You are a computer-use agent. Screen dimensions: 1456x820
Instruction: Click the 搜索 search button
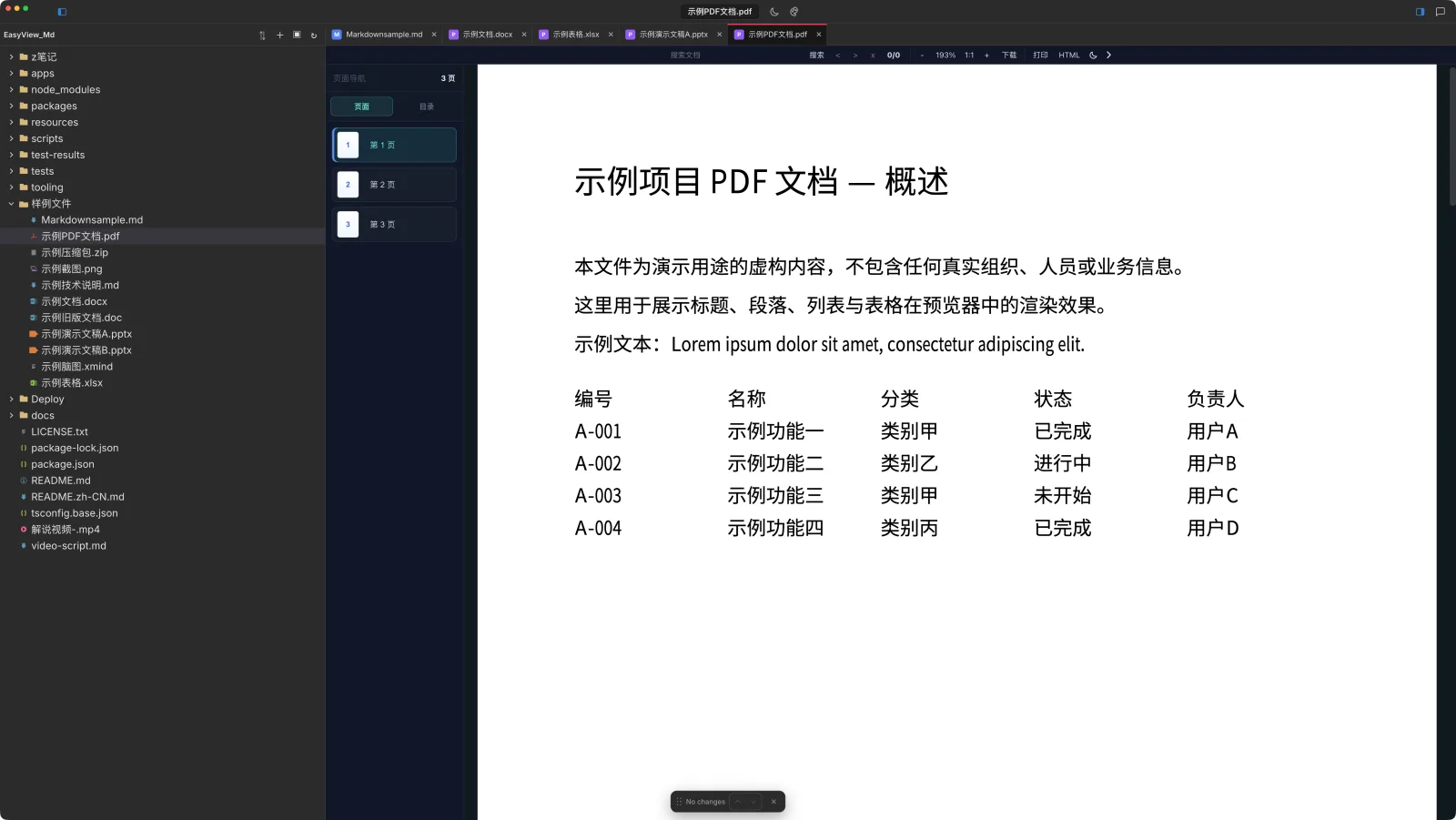[817, 56]
